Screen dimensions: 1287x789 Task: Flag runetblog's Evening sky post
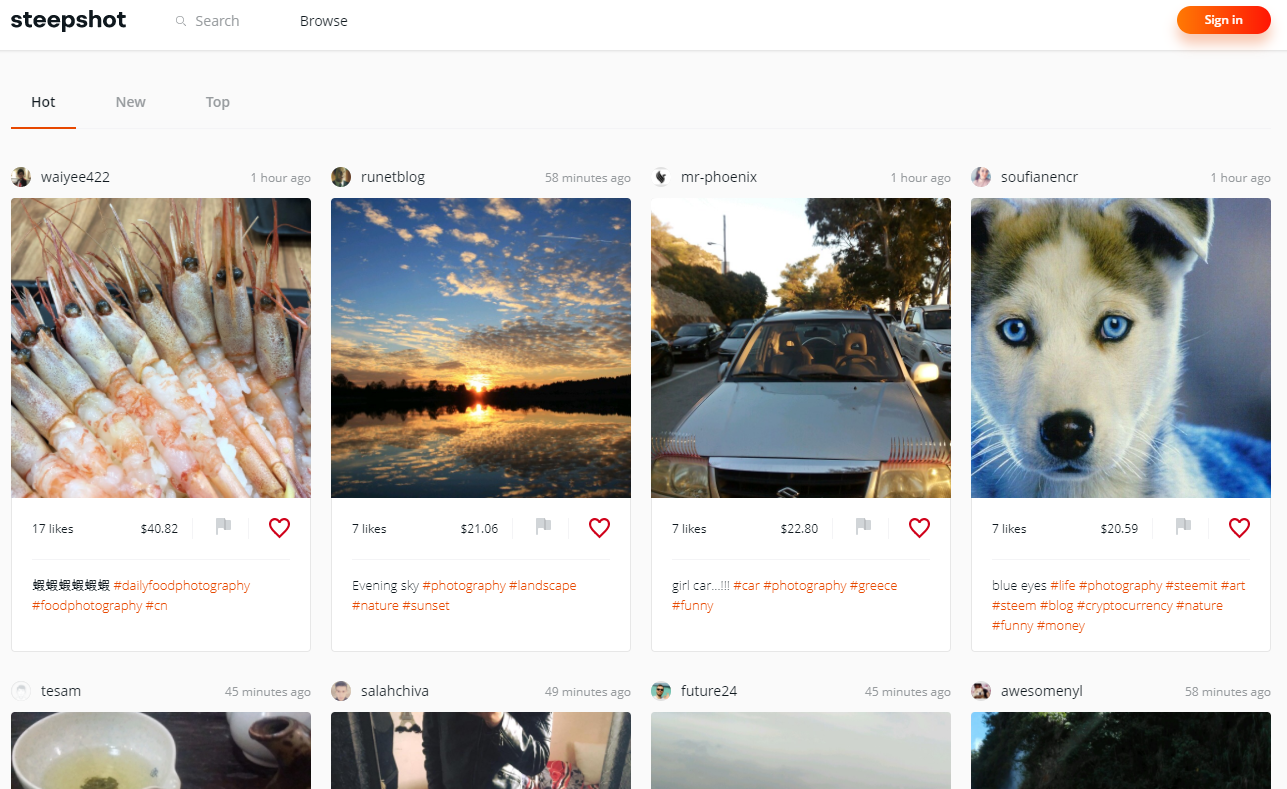coord(543,526)
